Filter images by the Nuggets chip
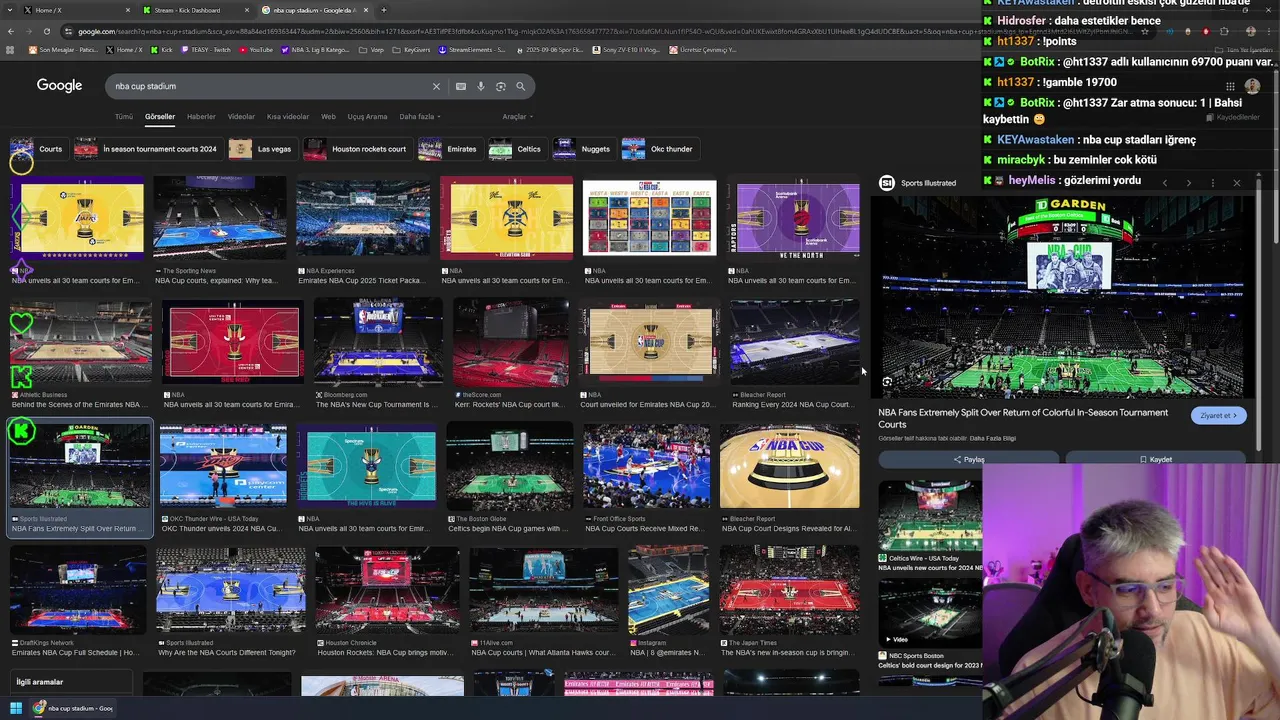 583,149
